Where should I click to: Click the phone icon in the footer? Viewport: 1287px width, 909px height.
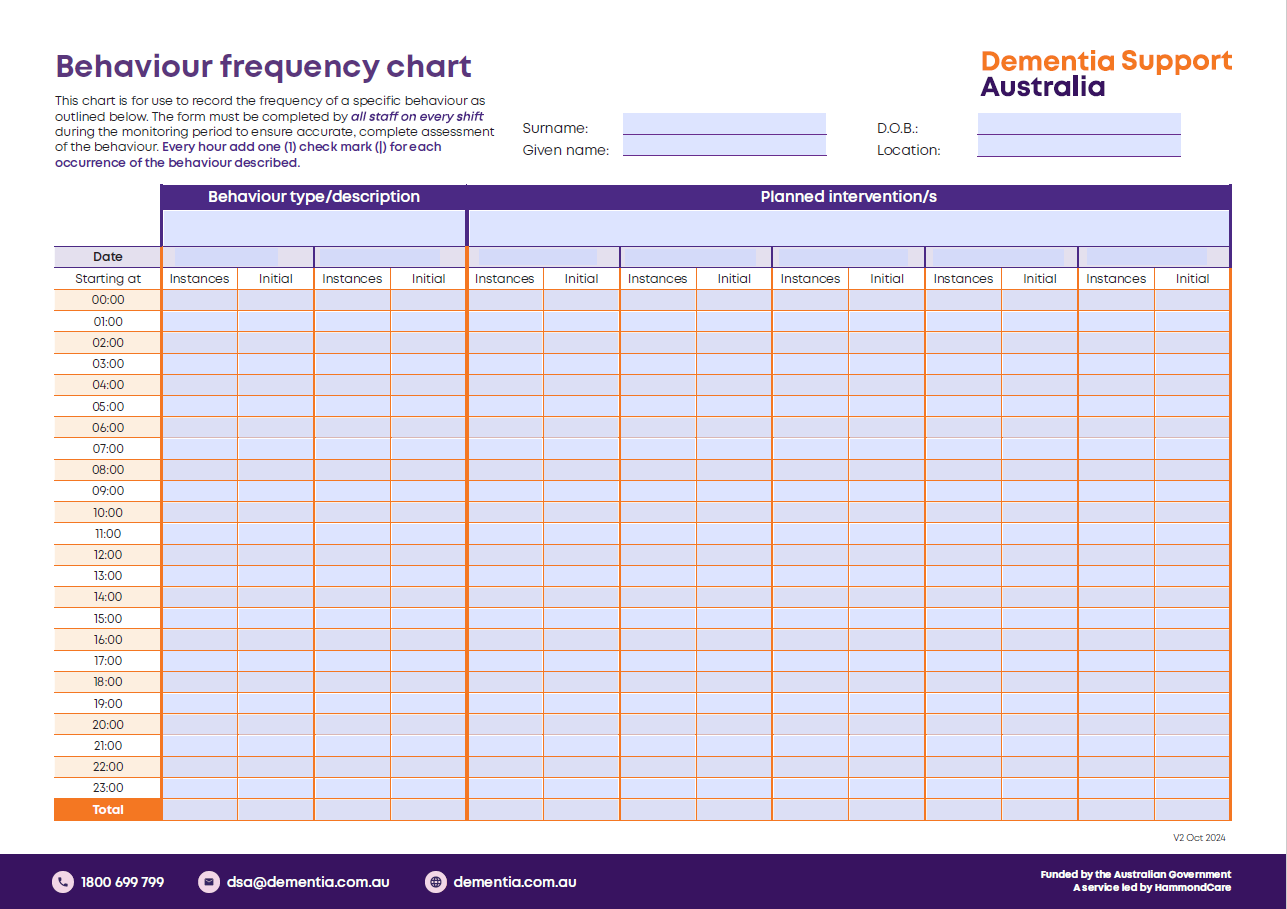click(61, 882)
